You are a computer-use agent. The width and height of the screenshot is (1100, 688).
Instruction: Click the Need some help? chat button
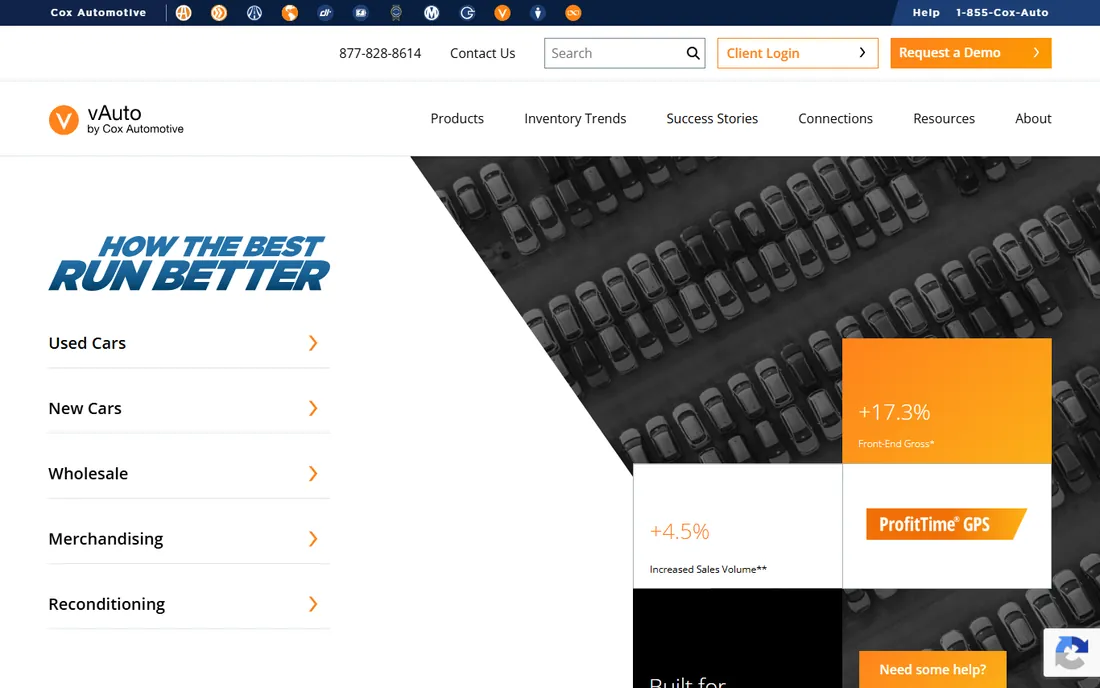click(932, 670)
